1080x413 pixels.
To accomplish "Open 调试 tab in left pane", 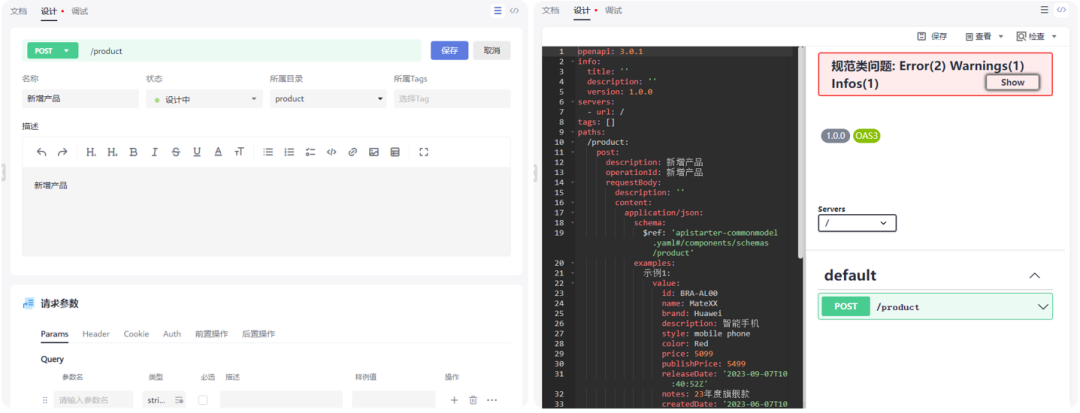I will (80, 11).
